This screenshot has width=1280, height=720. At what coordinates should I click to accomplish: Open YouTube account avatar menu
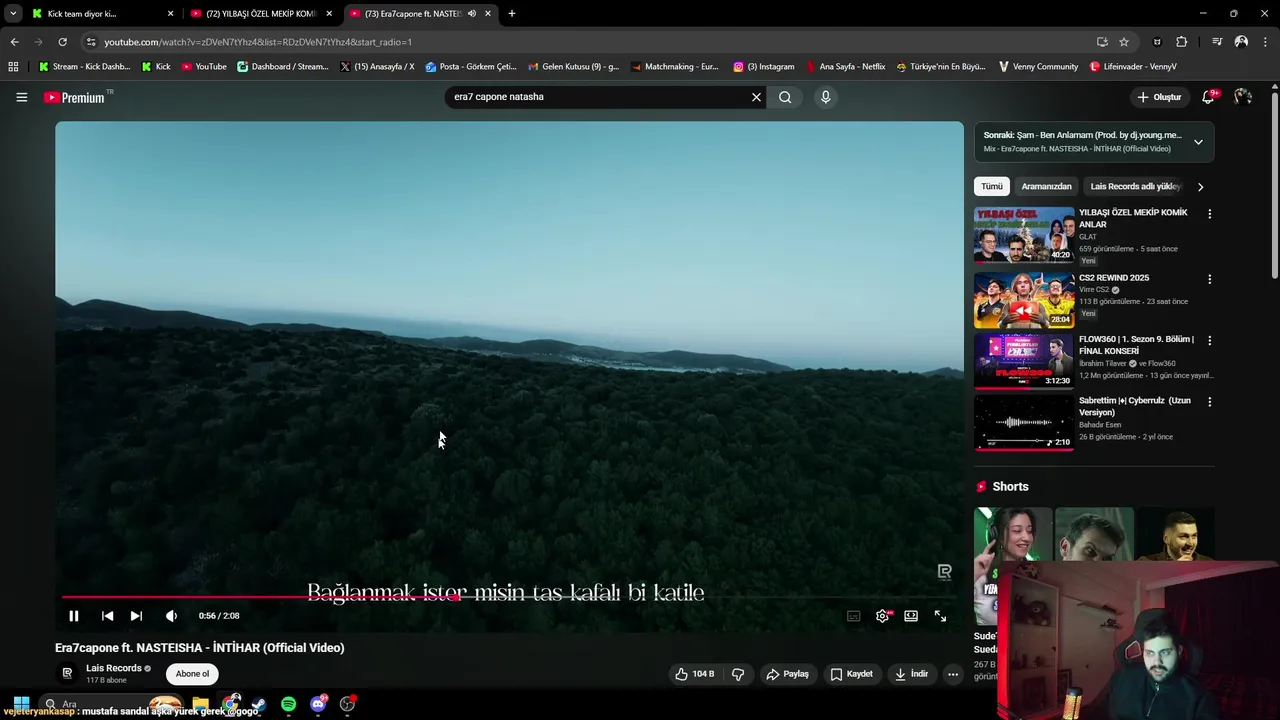point(1243,97)
